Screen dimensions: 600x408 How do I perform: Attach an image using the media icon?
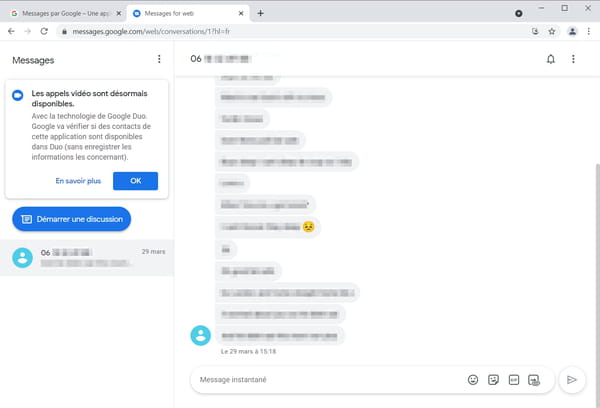click(x=534, y=380)
